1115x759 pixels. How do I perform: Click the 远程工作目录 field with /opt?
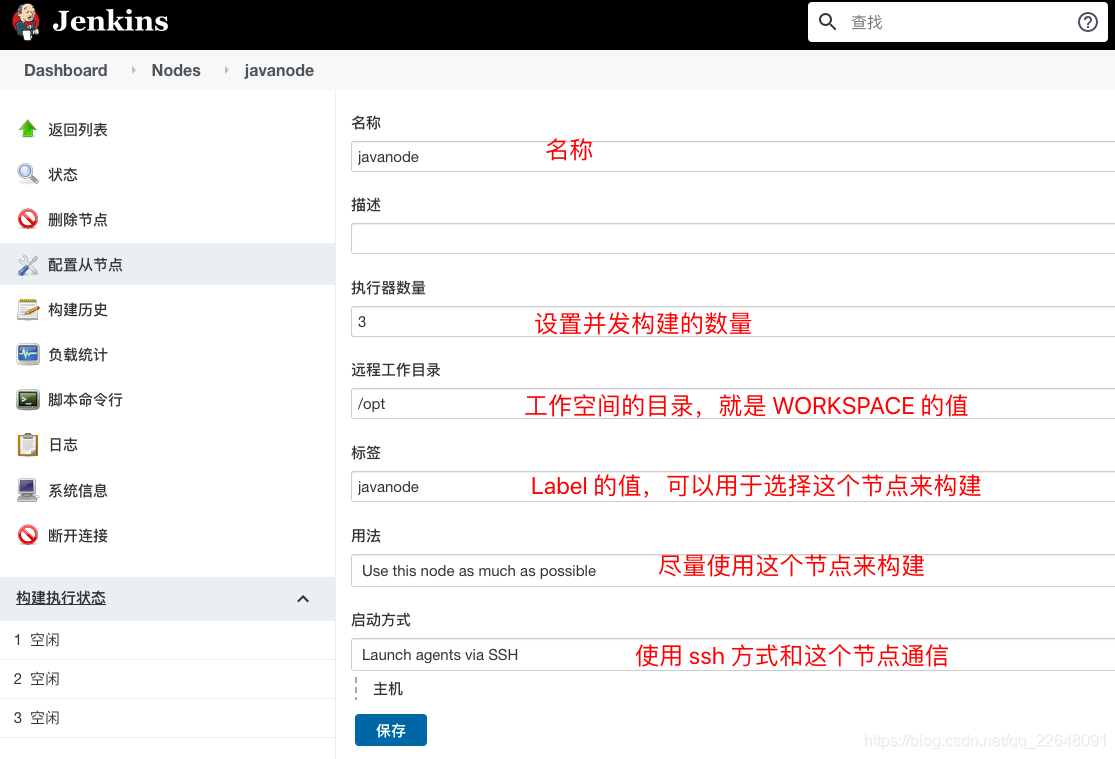coord(732,403)
